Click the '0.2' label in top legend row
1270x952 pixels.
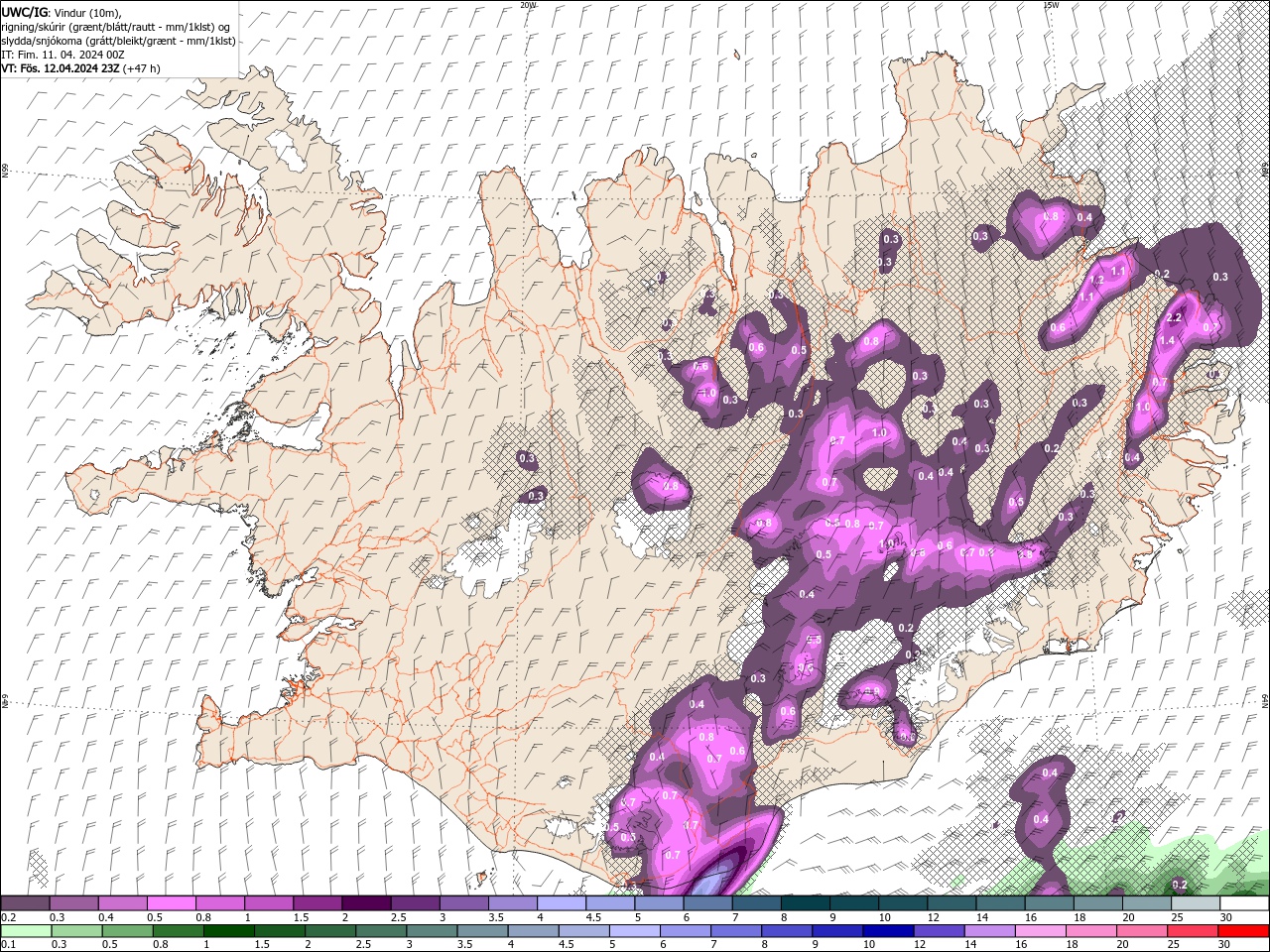click(8, 917)
